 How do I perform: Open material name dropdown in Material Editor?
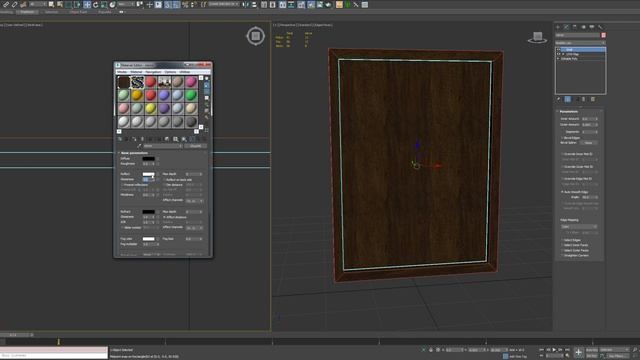[162, 146]
